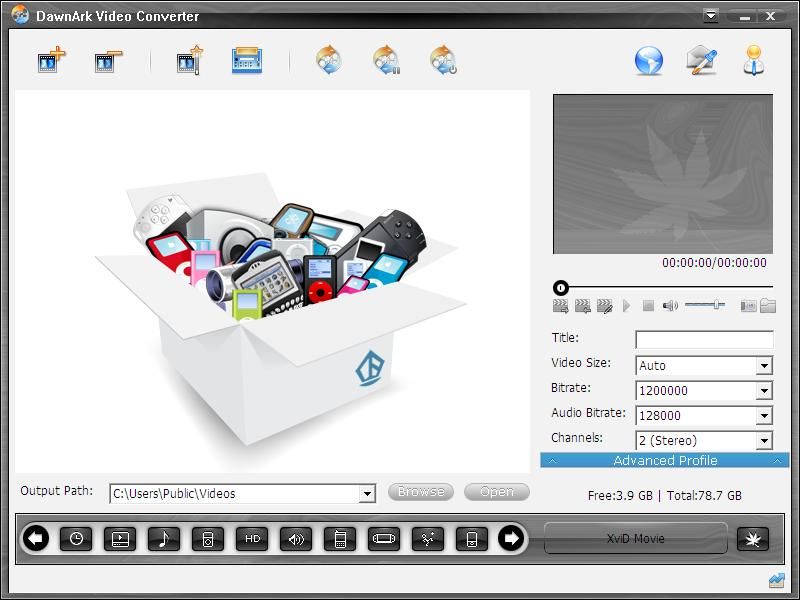Click the user support person icon

[x=754, y=60]
